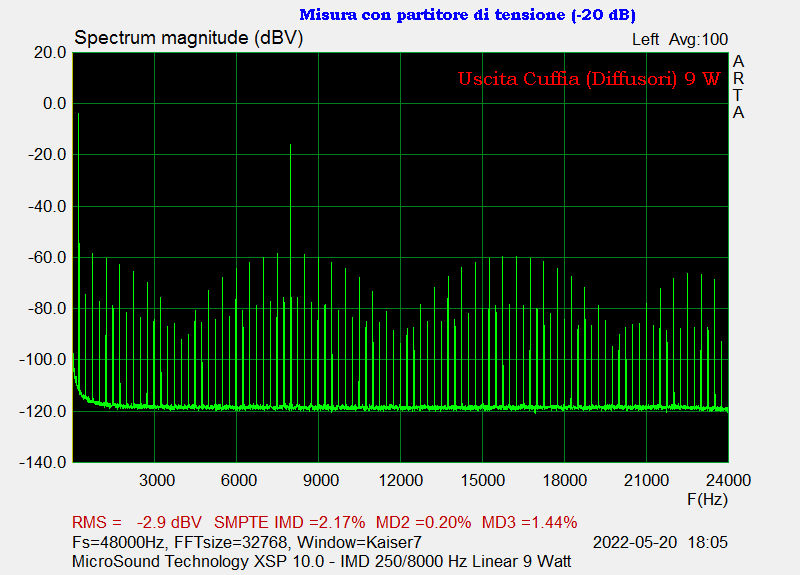
Task: Select the 'Spectrum magnitude (dBV)' heading
Action: tap(189, 38)
